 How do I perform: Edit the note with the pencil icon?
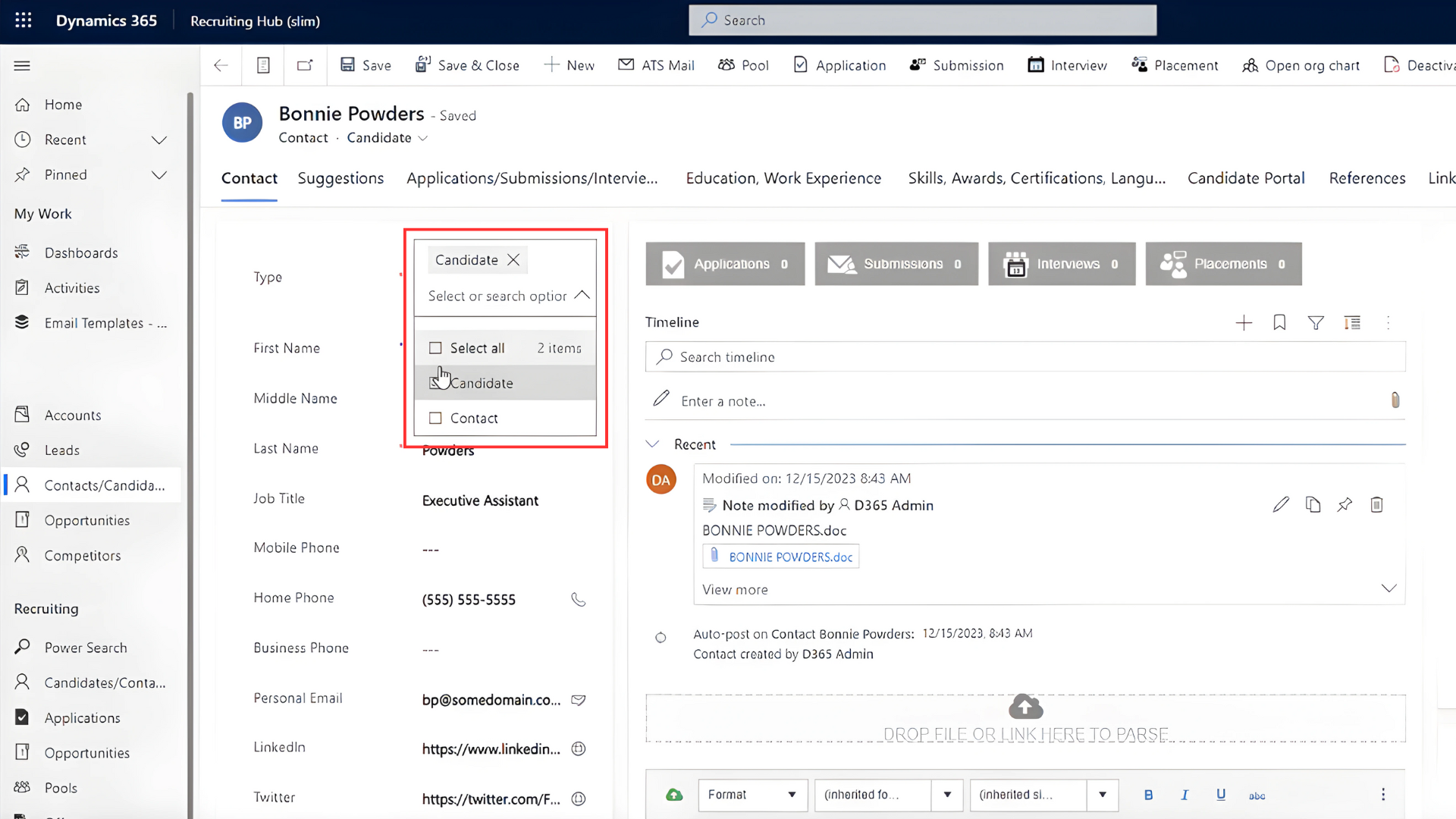click(x=1281, y=505)
